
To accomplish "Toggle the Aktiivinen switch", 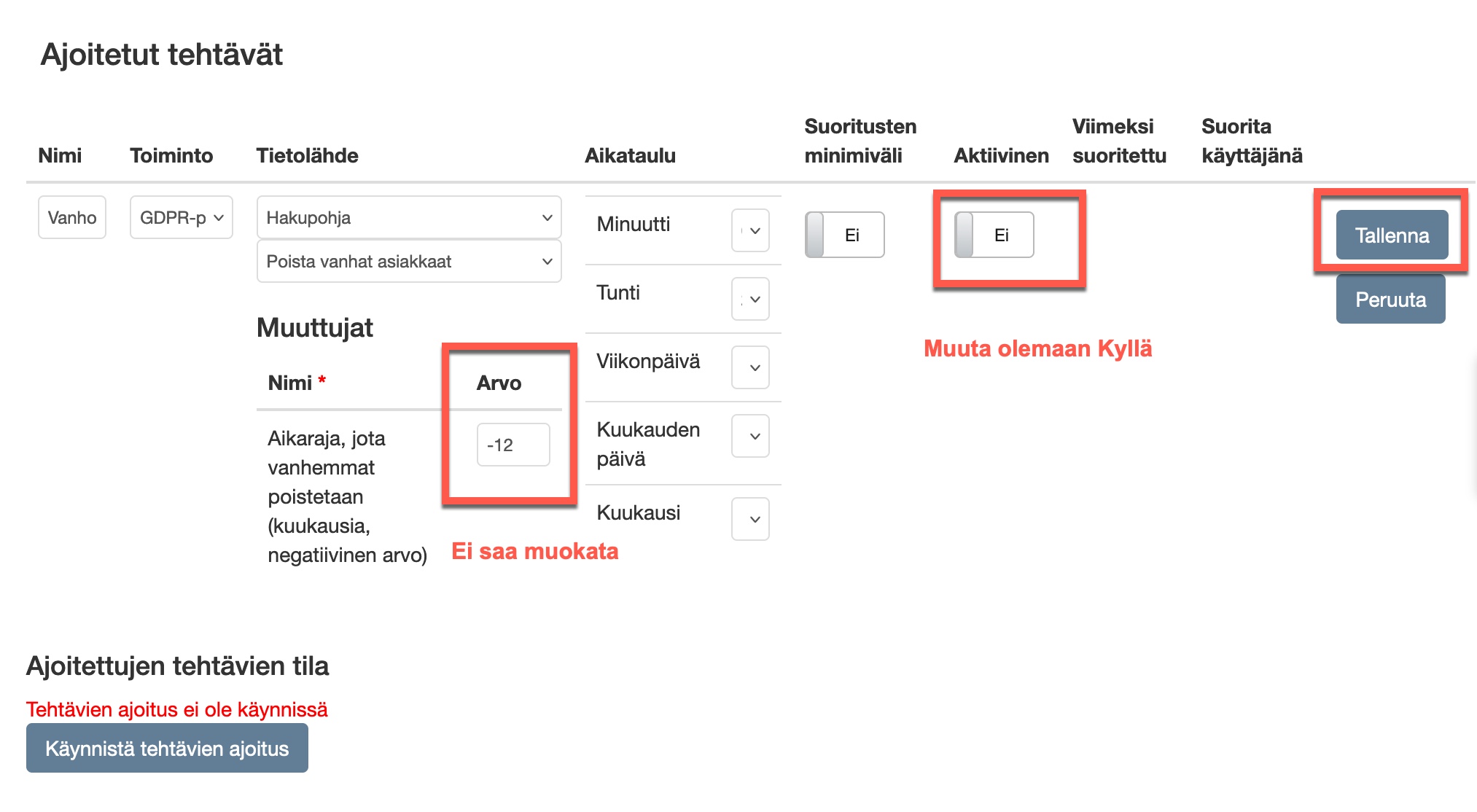I will pyautogui.click(x=994, y=235).
